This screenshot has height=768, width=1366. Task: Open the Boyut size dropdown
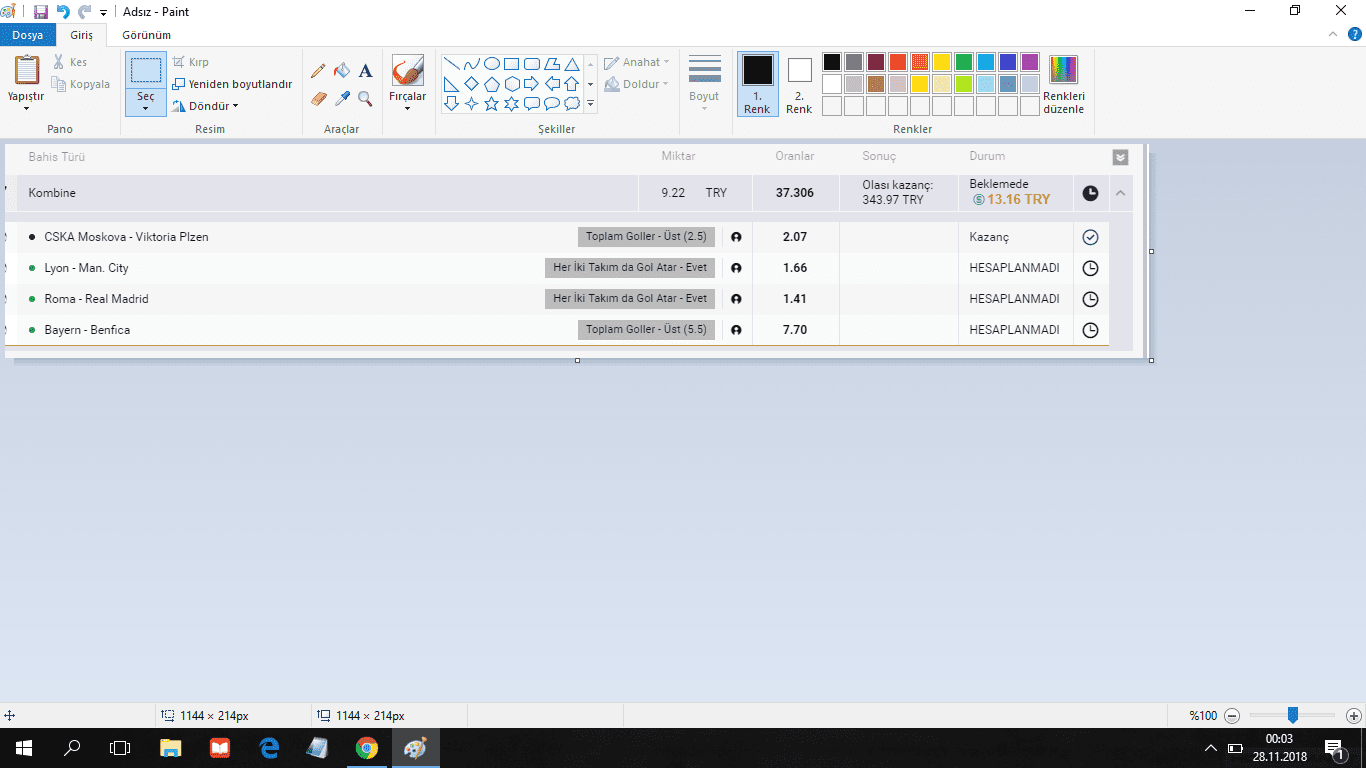tap(704, 85)
